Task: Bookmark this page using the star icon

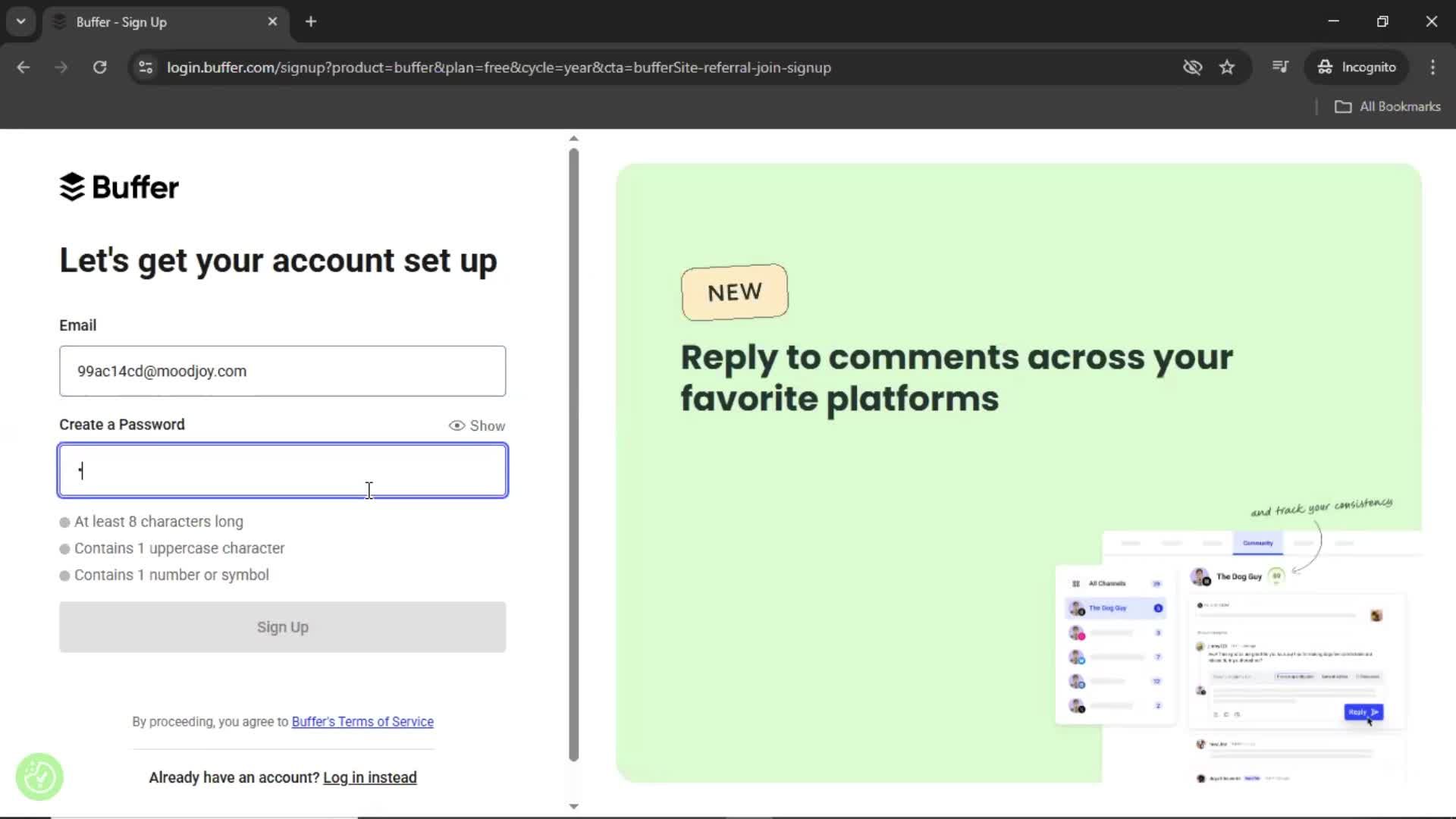Action: 1227,67
